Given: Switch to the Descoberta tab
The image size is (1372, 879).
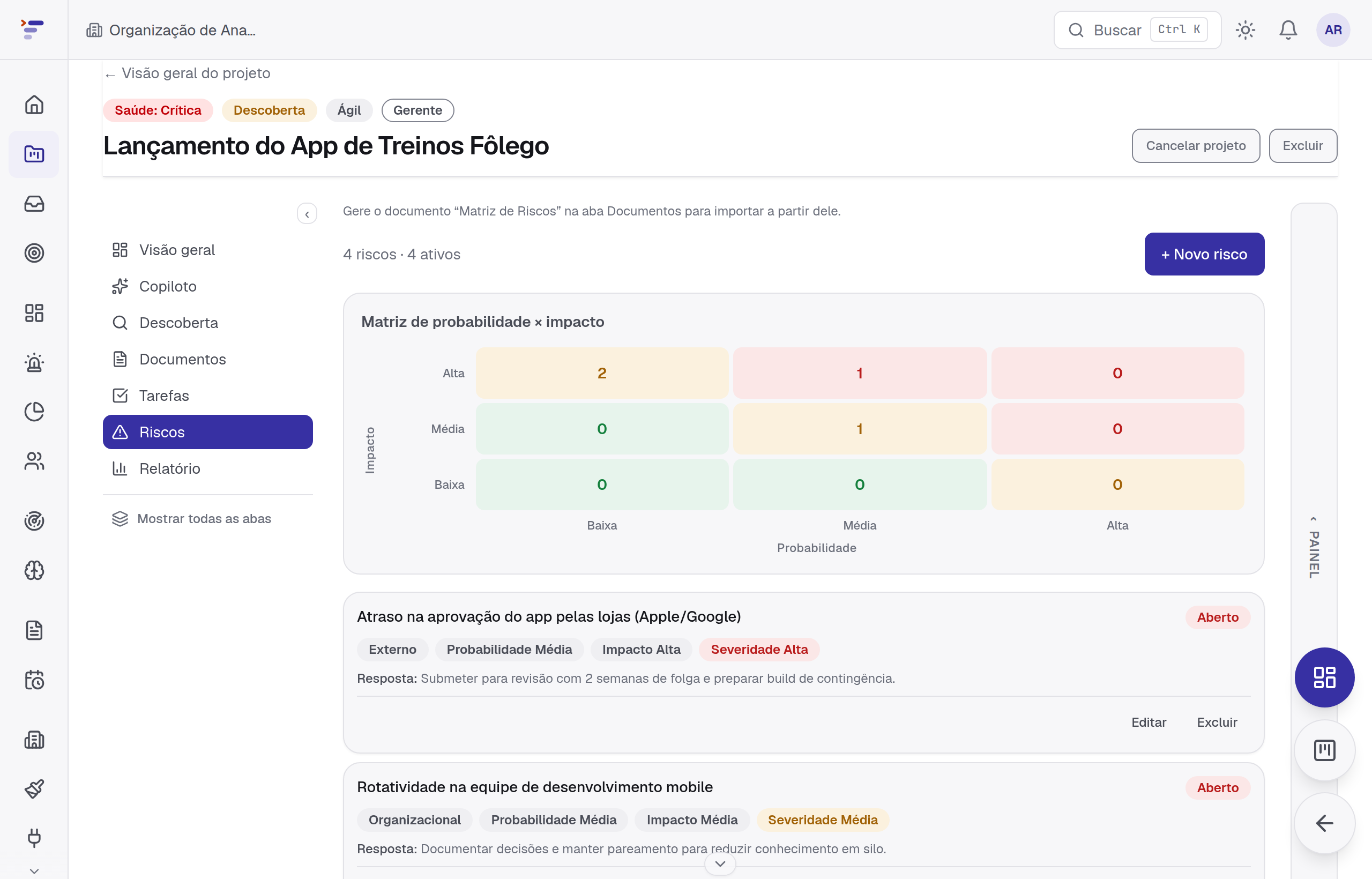Looking at the screenshot, I should click(x=208, y=323).
